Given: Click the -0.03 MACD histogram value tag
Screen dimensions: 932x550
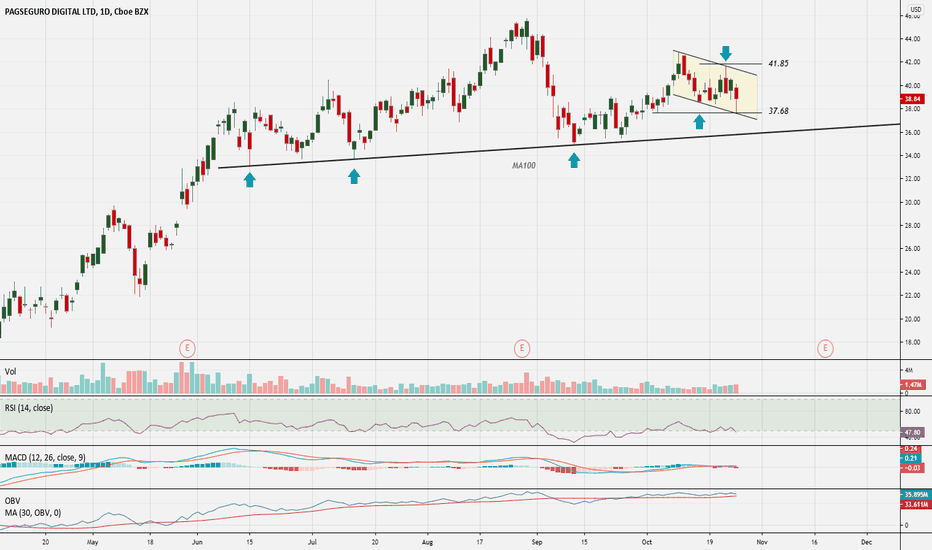Looking at the screenshot, I should 913,468.
